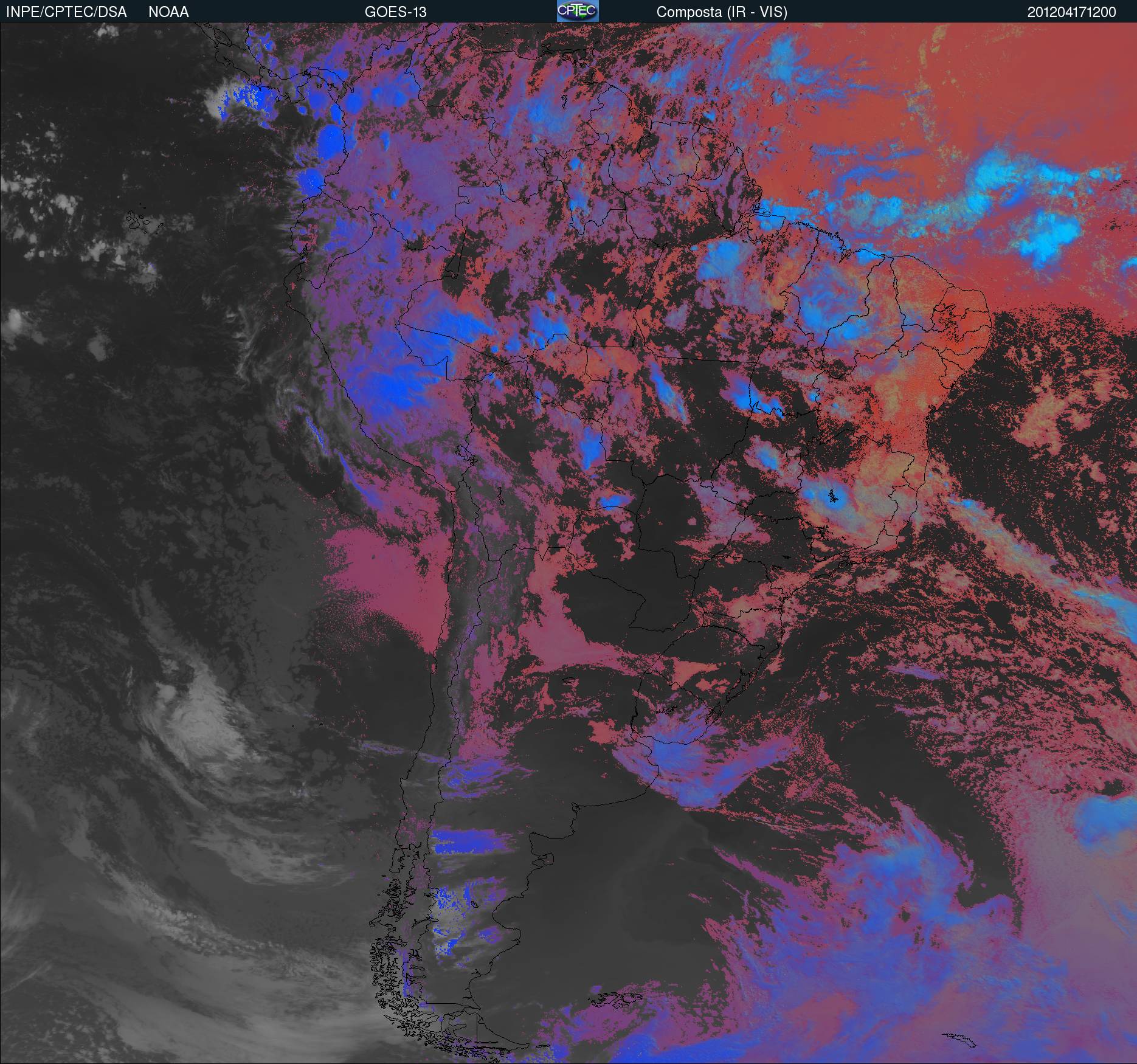Click the 201204171200 timestamp
The image size is (1137, 1064).
point(1071,12)
